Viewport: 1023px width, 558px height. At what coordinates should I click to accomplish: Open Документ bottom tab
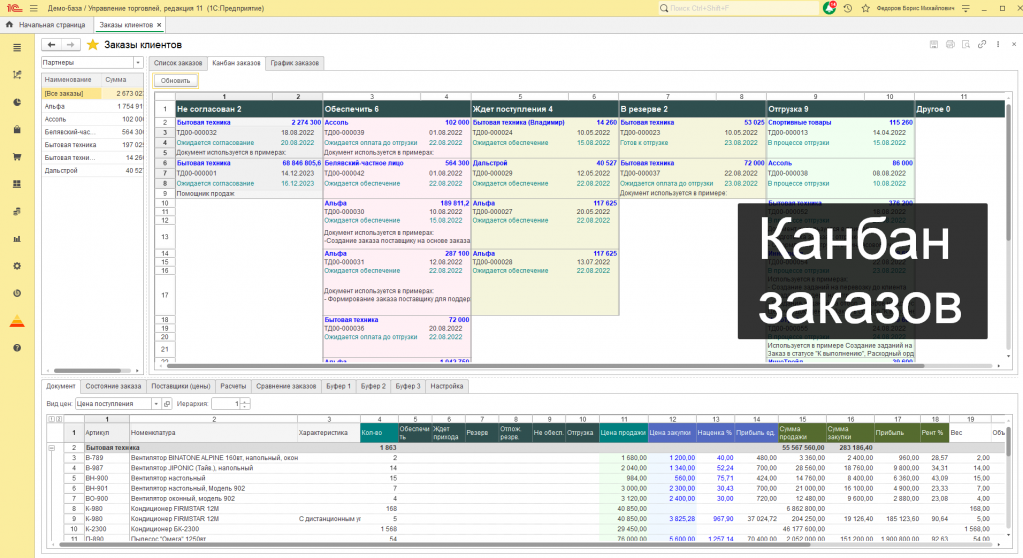[x=61, y=386]
